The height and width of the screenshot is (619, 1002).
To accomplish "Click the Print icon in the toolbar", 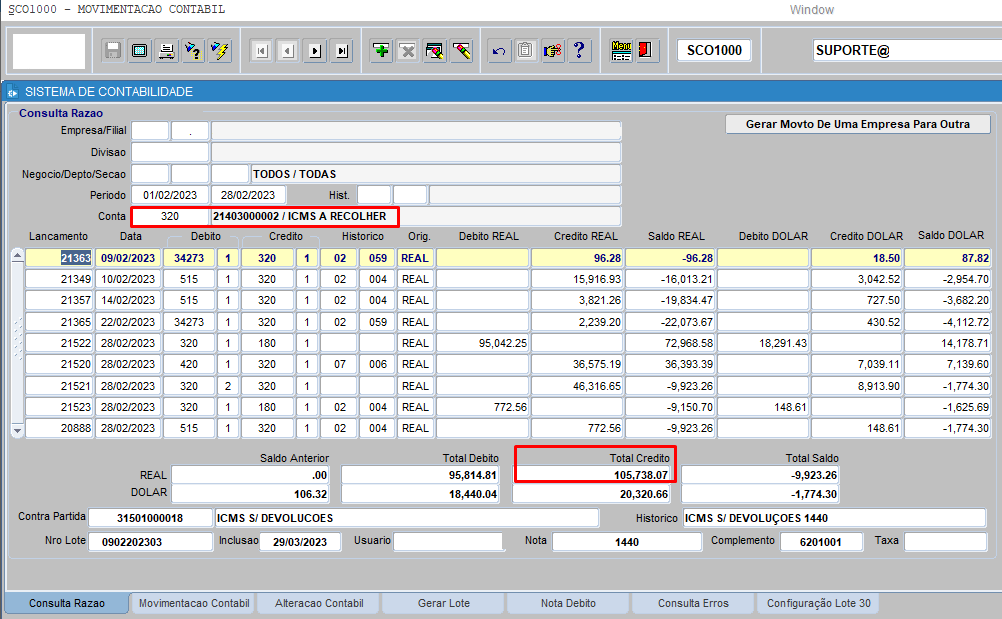I will 166,50.
